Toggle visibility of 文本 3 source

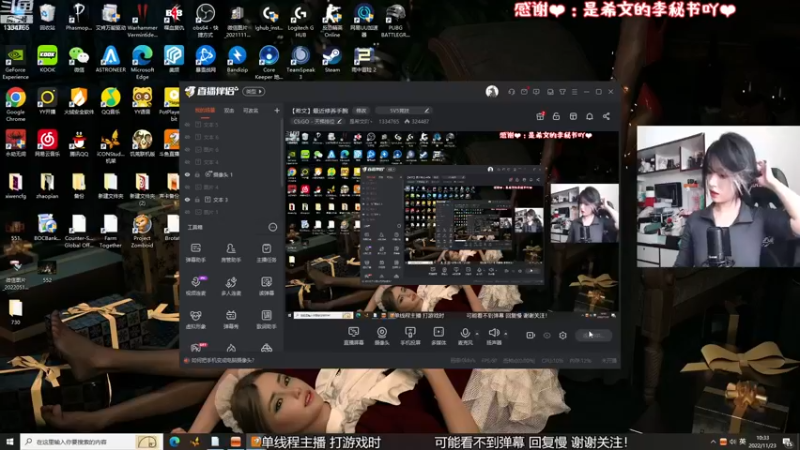[x=187, y=199]
